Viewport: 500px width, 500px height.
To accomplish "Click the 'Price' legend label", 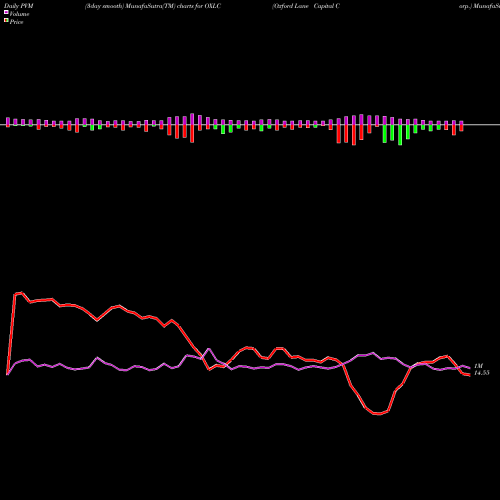I will (16, 22).
